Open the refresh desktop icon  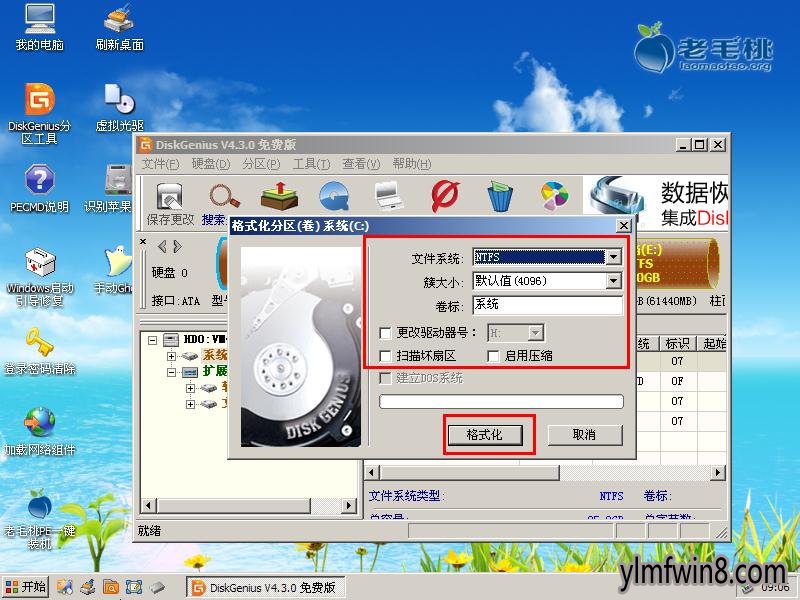point(119,26)
